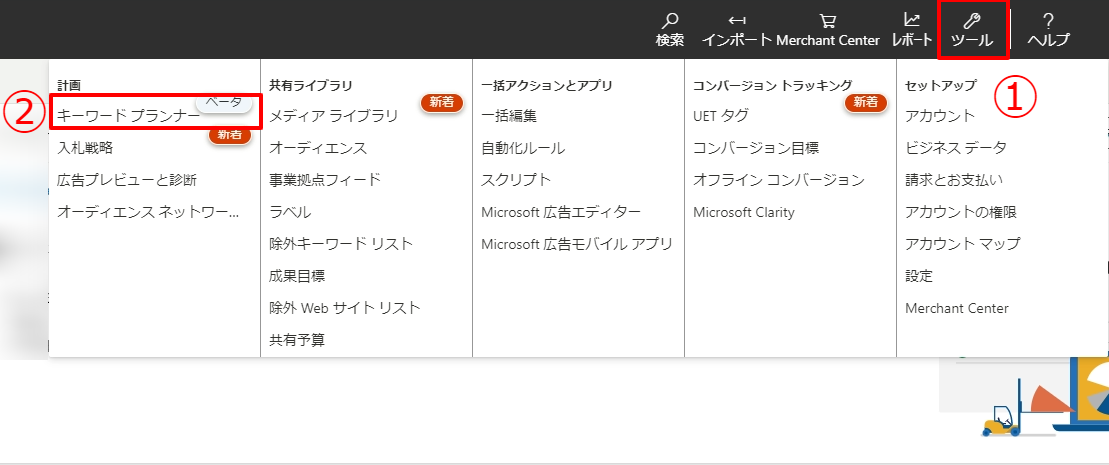The width and height of the screenshot is (1109, 465).
Task: Select UET タグ entry
Action: pyautogui.click(x=720, y=116)
